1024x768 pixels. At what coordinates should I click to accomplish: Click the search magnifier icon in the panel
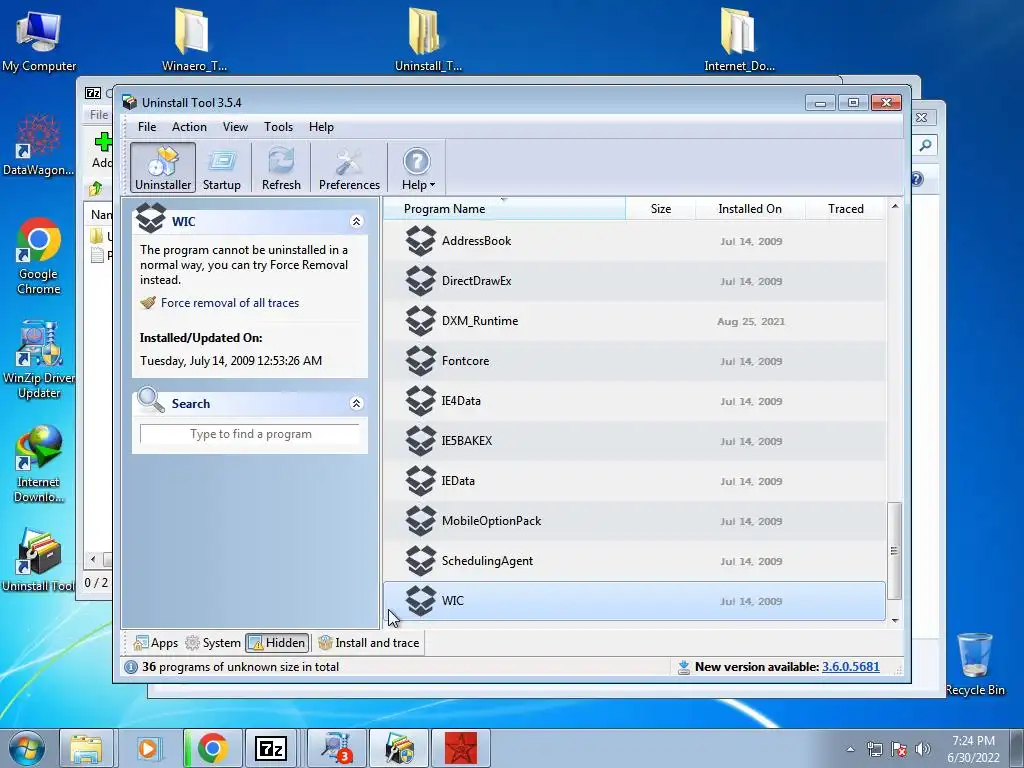tap(151, 400)
